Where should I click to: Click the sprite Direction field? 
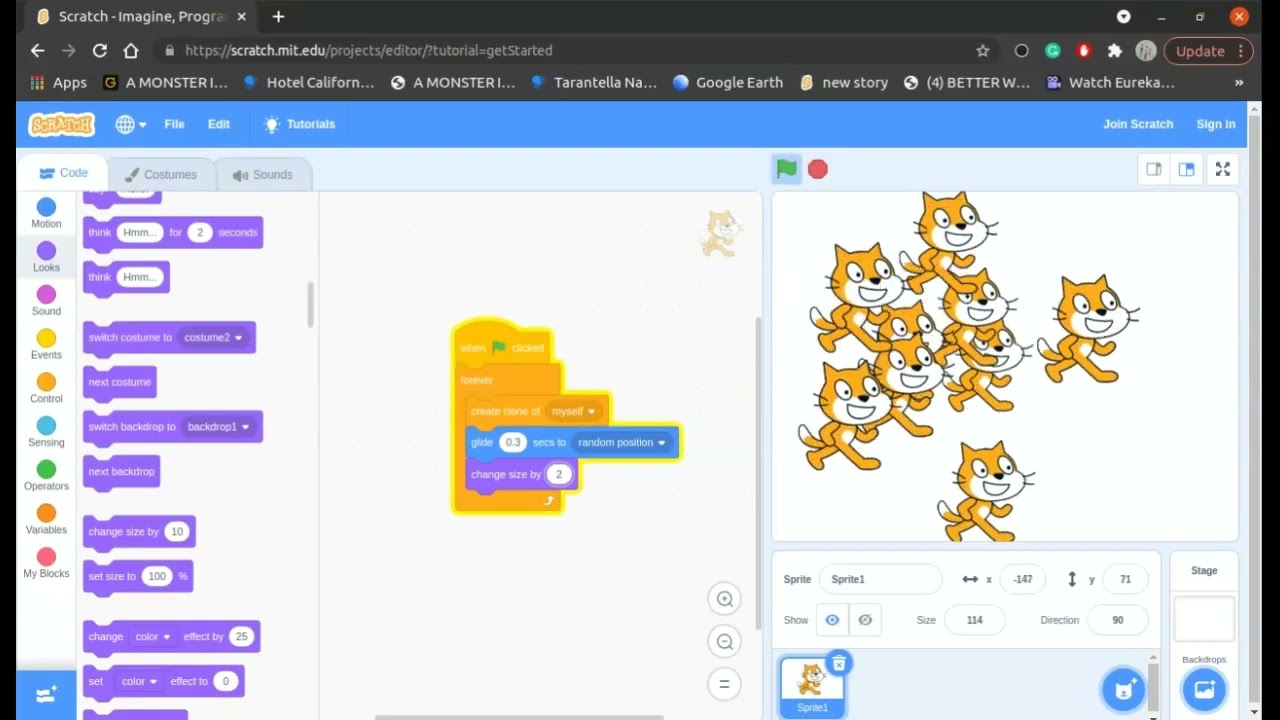tap(1117, 620)
